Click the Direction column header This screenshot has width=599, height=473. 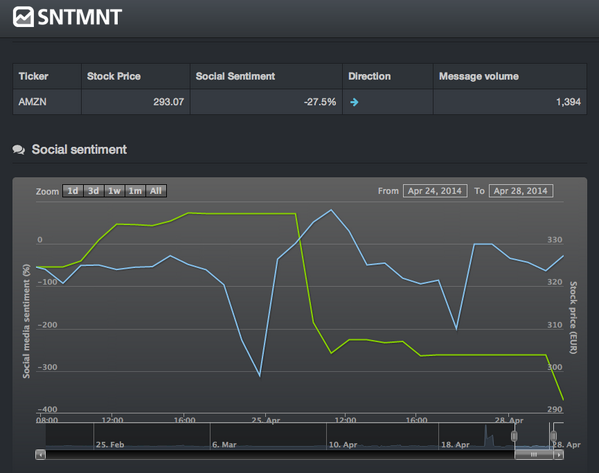(x=388, y=76)
